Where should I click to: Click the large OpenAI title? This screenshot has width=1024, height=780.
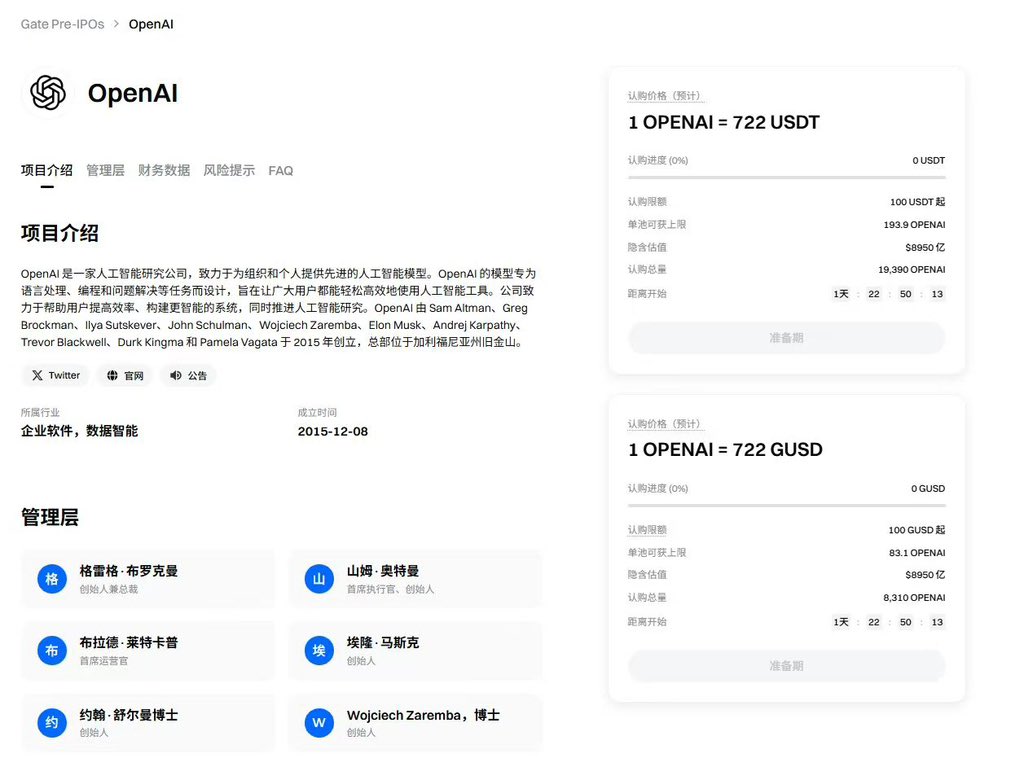tap(133, 93)
